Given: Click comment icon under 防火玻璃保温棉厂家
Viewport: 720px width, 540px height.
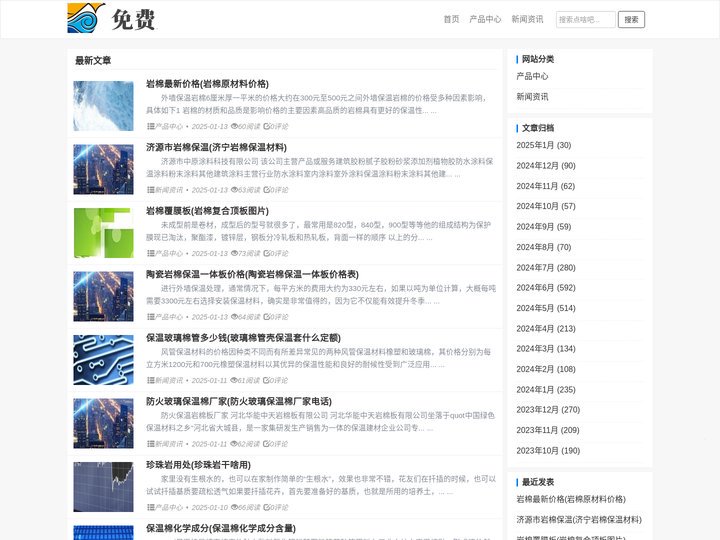Looking at the screenshot, I should (x=266, y=444).
